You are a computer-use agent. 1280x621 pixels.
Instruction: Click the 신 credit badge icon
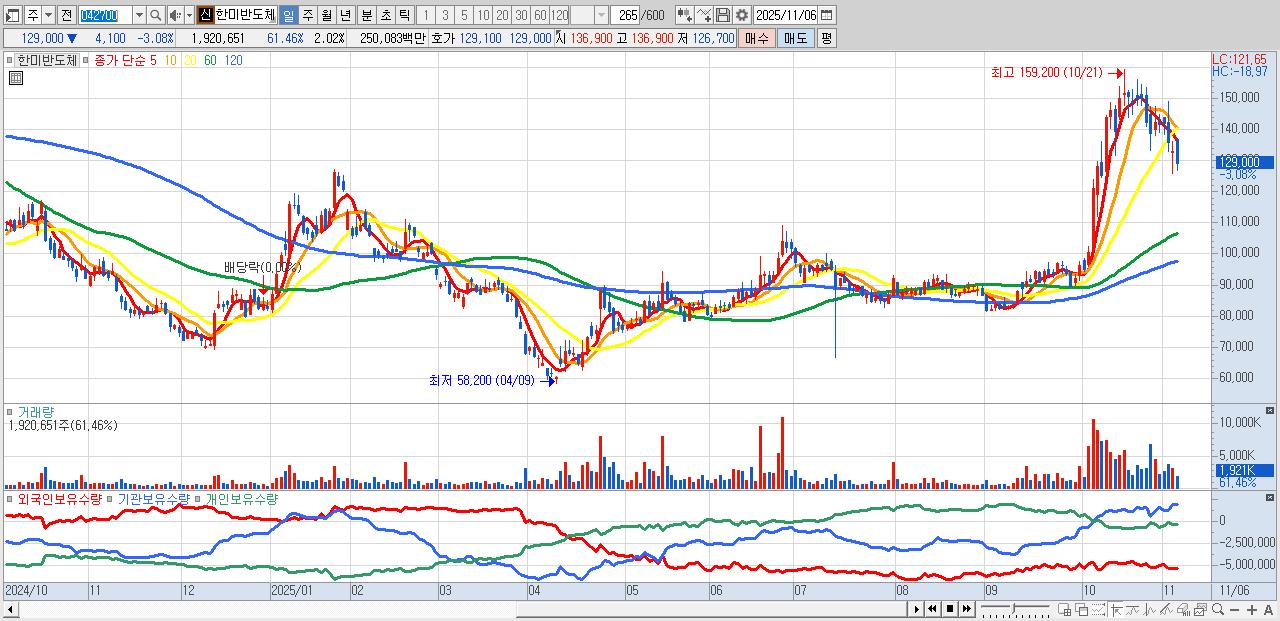[205, 15]
